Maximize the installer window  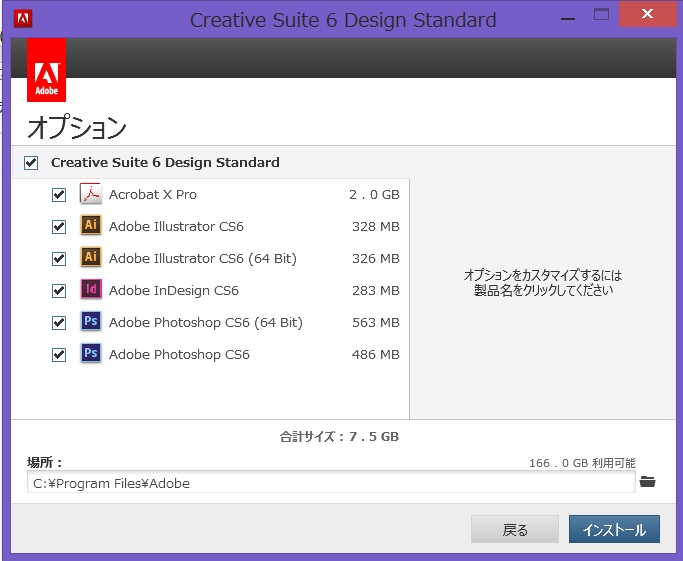pyautogui.click(x=601, y=15)
